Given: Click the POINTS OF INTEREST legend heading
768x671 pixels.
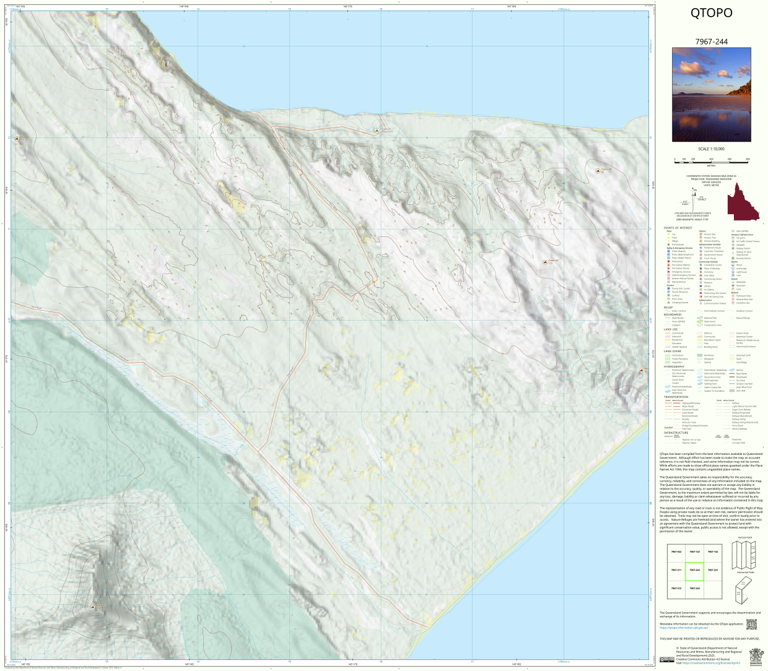Looking at the screenshot, I should tap(678, 228).
